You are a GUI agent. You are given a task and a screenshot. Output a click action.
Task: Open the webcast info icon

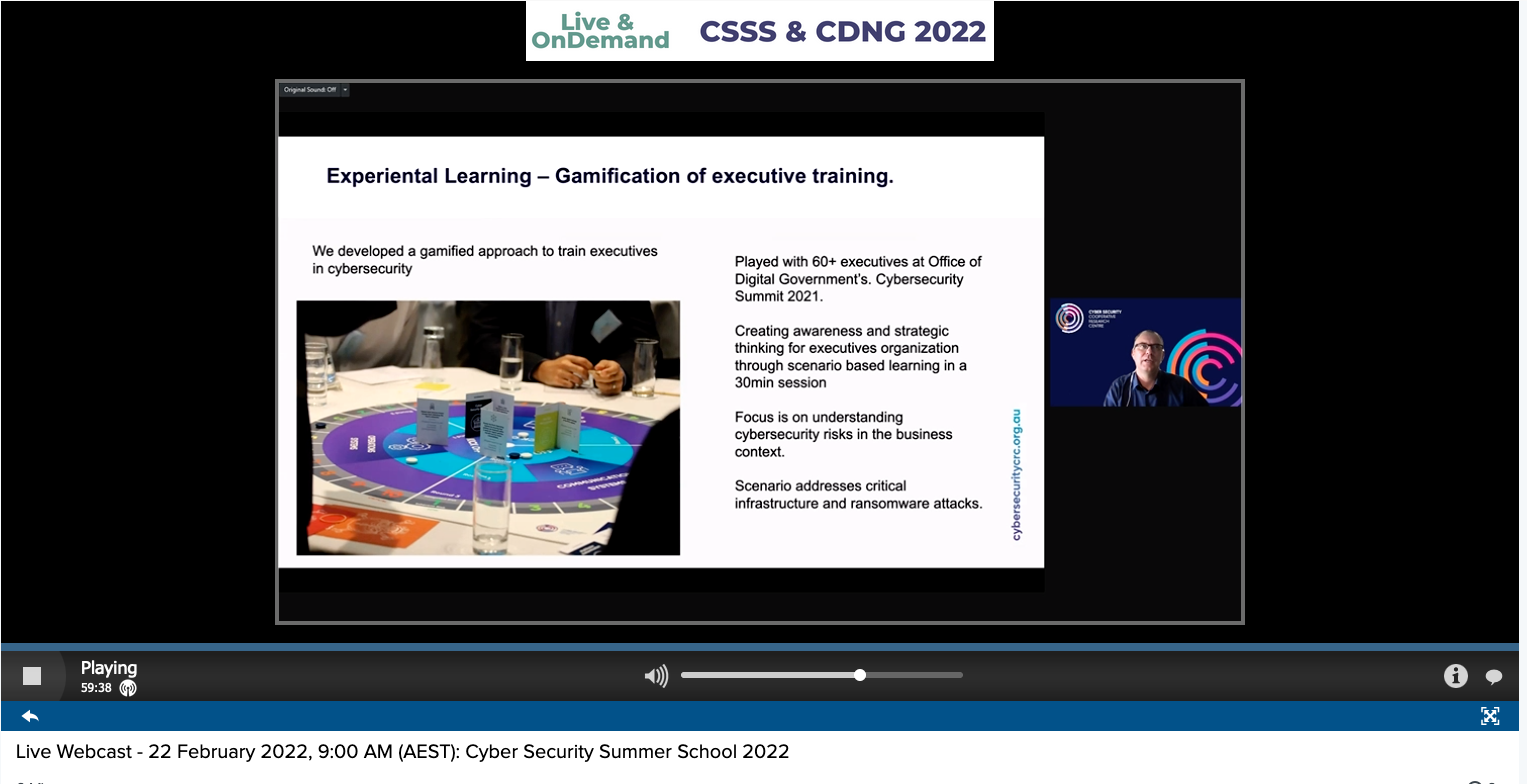click(x=1455, y=677)
